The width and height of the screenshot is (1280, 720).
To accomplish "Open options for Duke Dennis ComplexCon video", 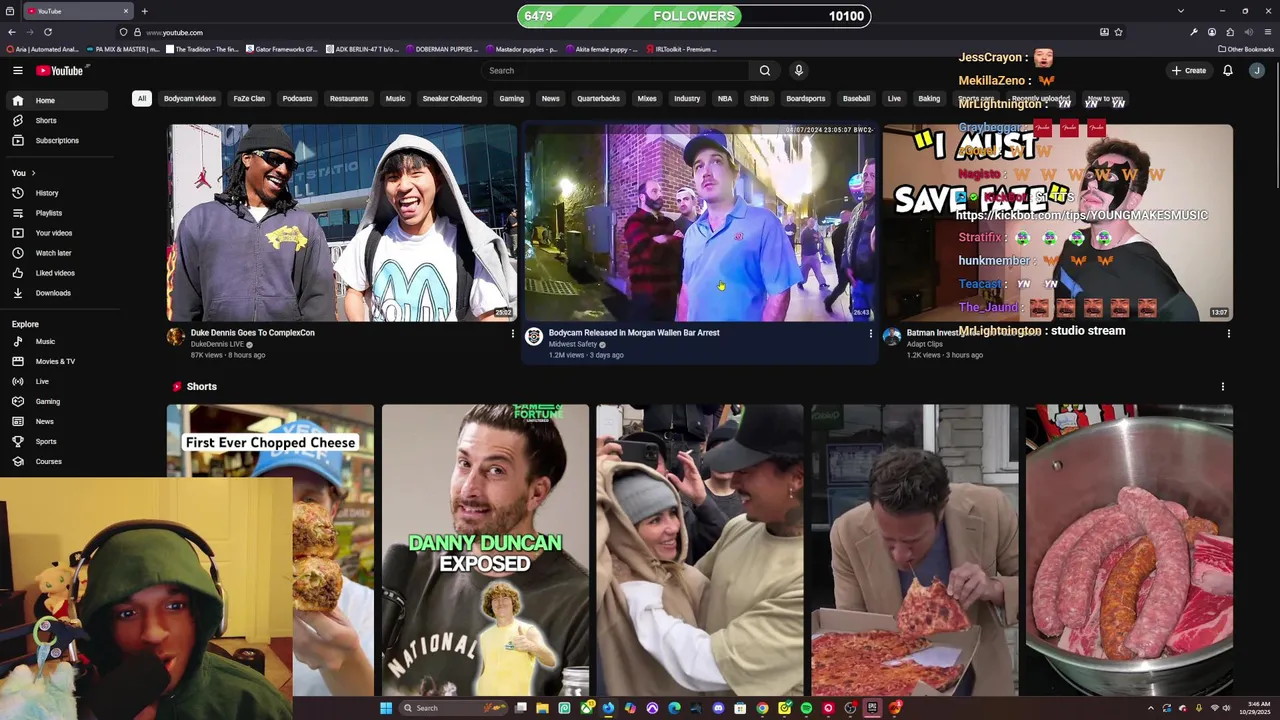I will pyautogui.click(x=513, y=333).
